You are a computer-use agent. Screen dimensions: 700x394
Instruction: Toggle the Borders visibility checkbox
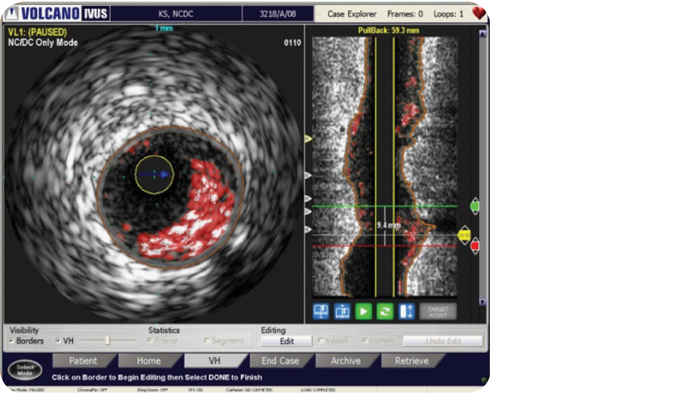point(11,341)
